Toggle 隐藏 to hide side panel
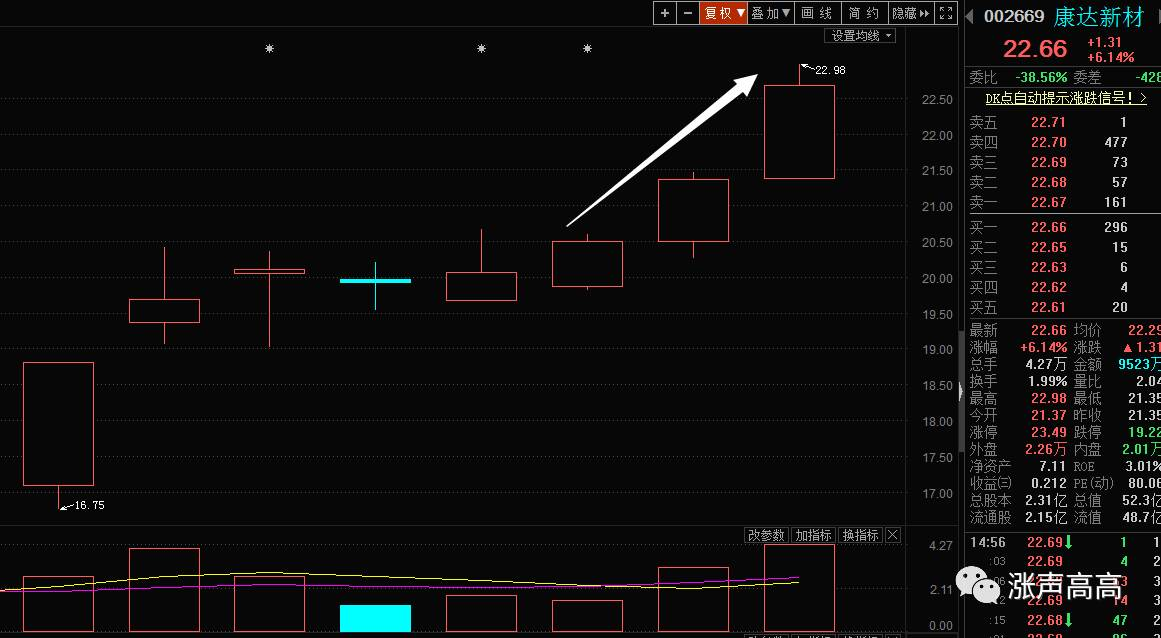This screenshot has width=1161, height=638. click(x=911, y=13)
